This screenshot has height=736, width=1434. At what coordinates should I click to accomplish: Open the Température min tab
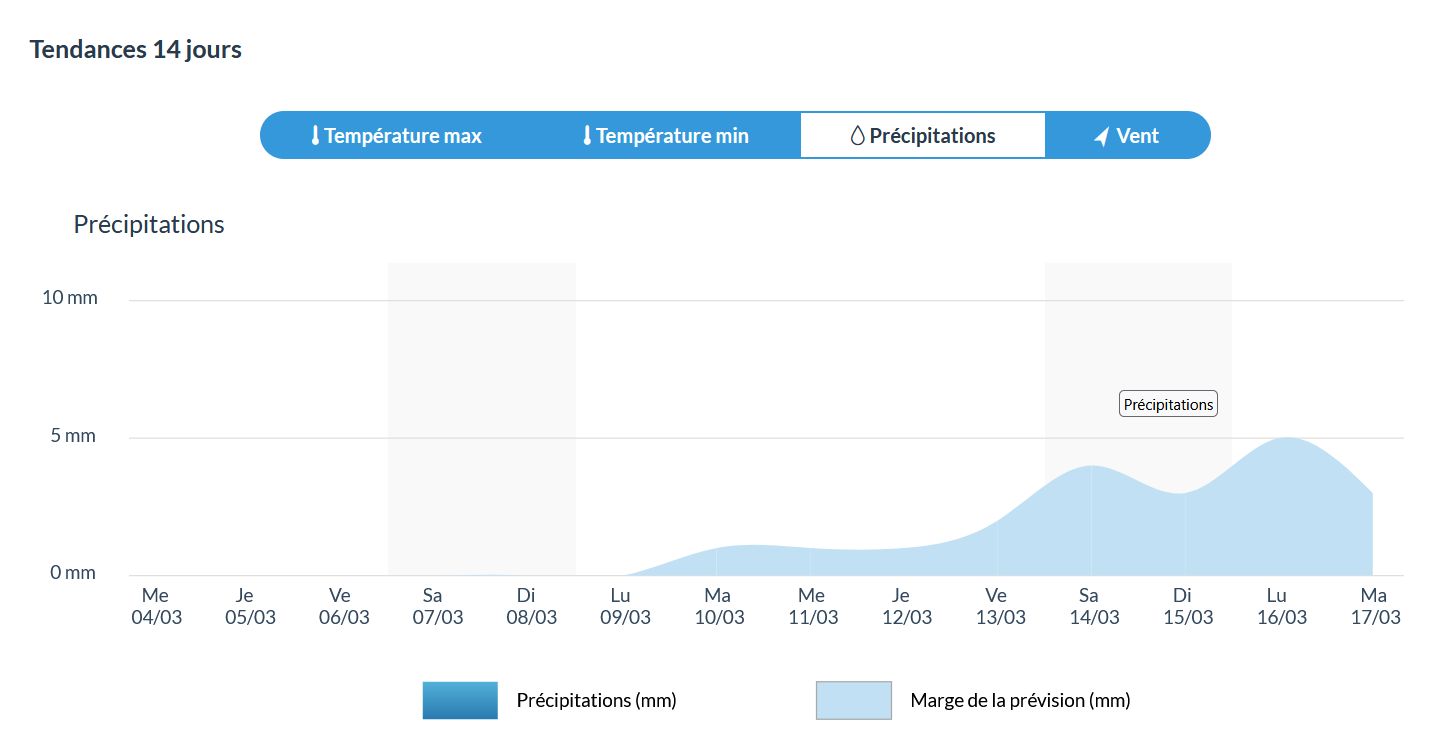(x=667, y=136)
